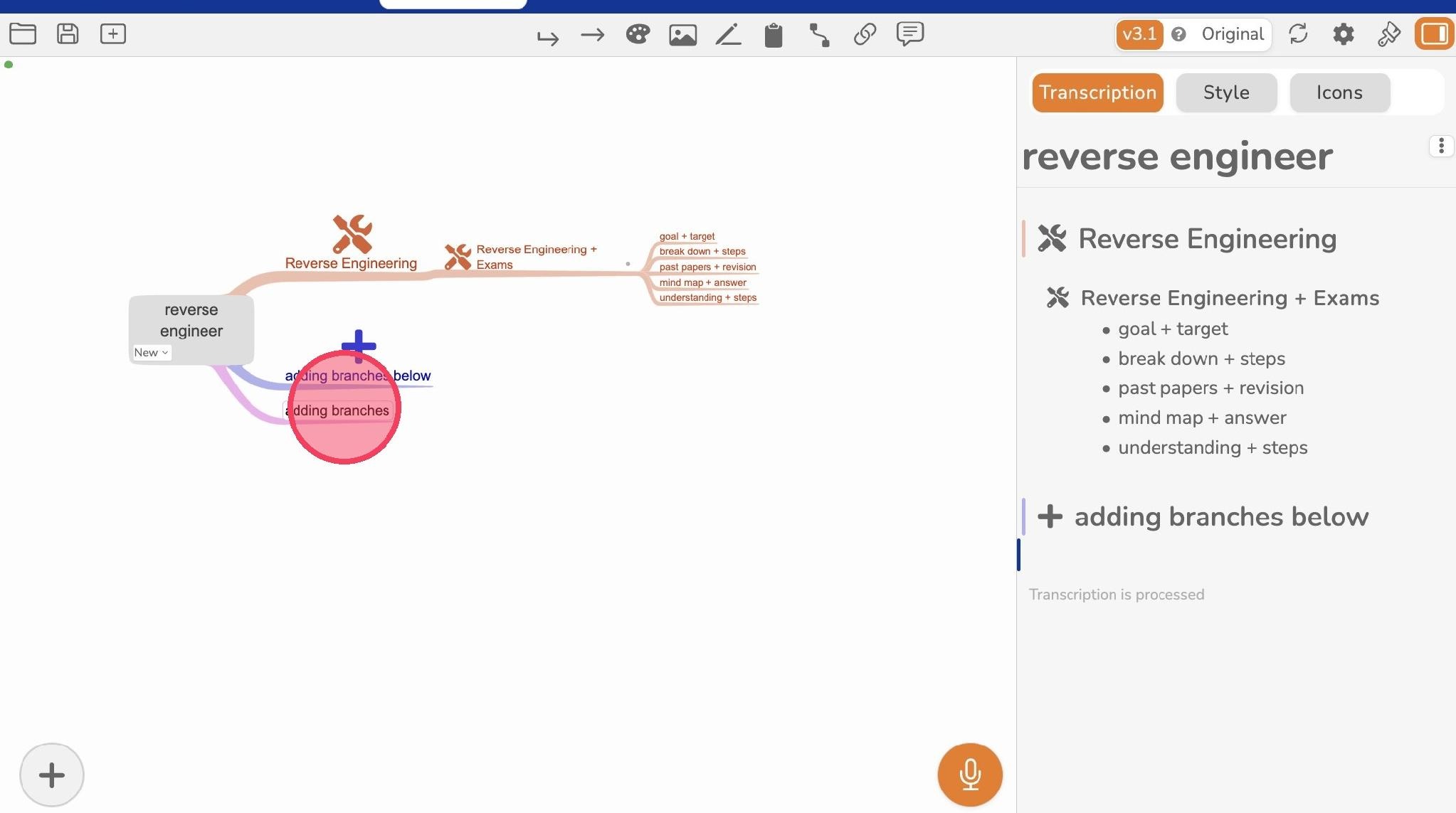Start recording with orange microphone button
Screen dimensions: 1456x813
tap(970, 775)
